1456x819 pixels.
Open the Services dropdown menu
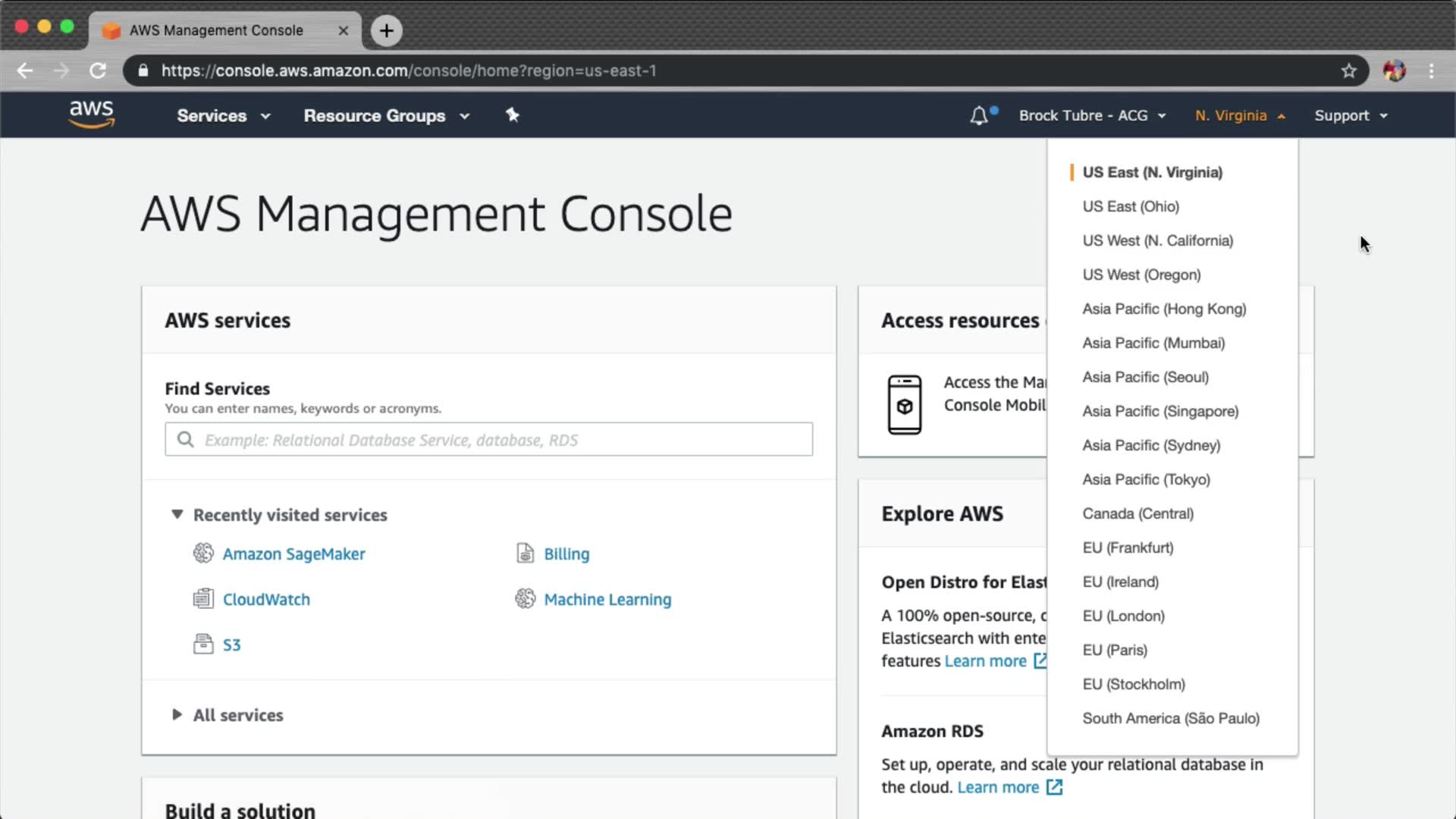[223, 116]
